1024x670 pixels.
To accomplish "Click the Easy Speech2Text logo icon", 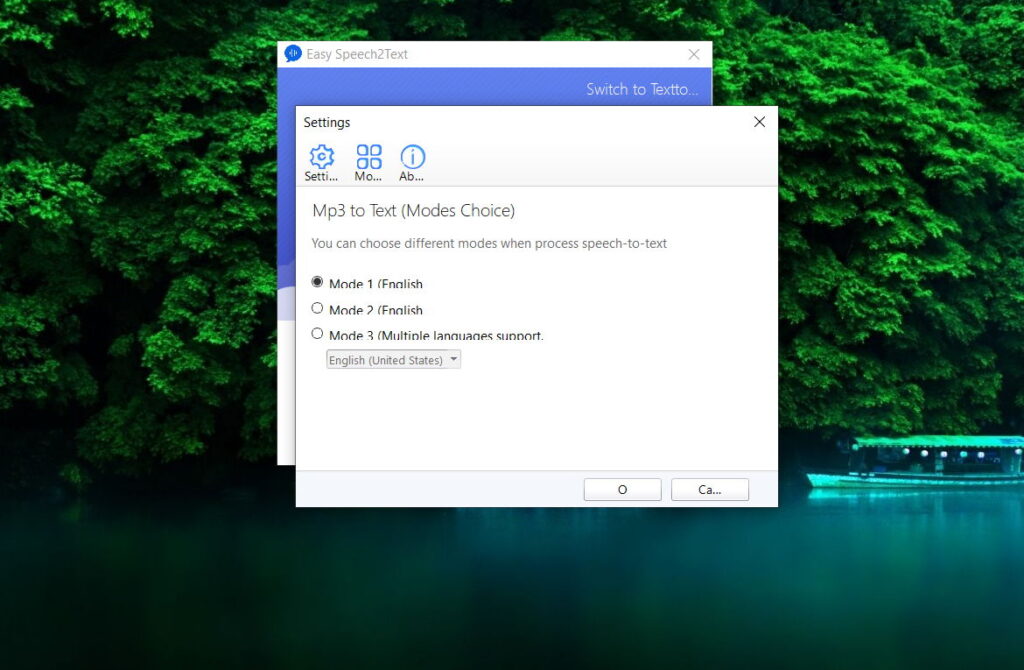I will tap(293, 54).
